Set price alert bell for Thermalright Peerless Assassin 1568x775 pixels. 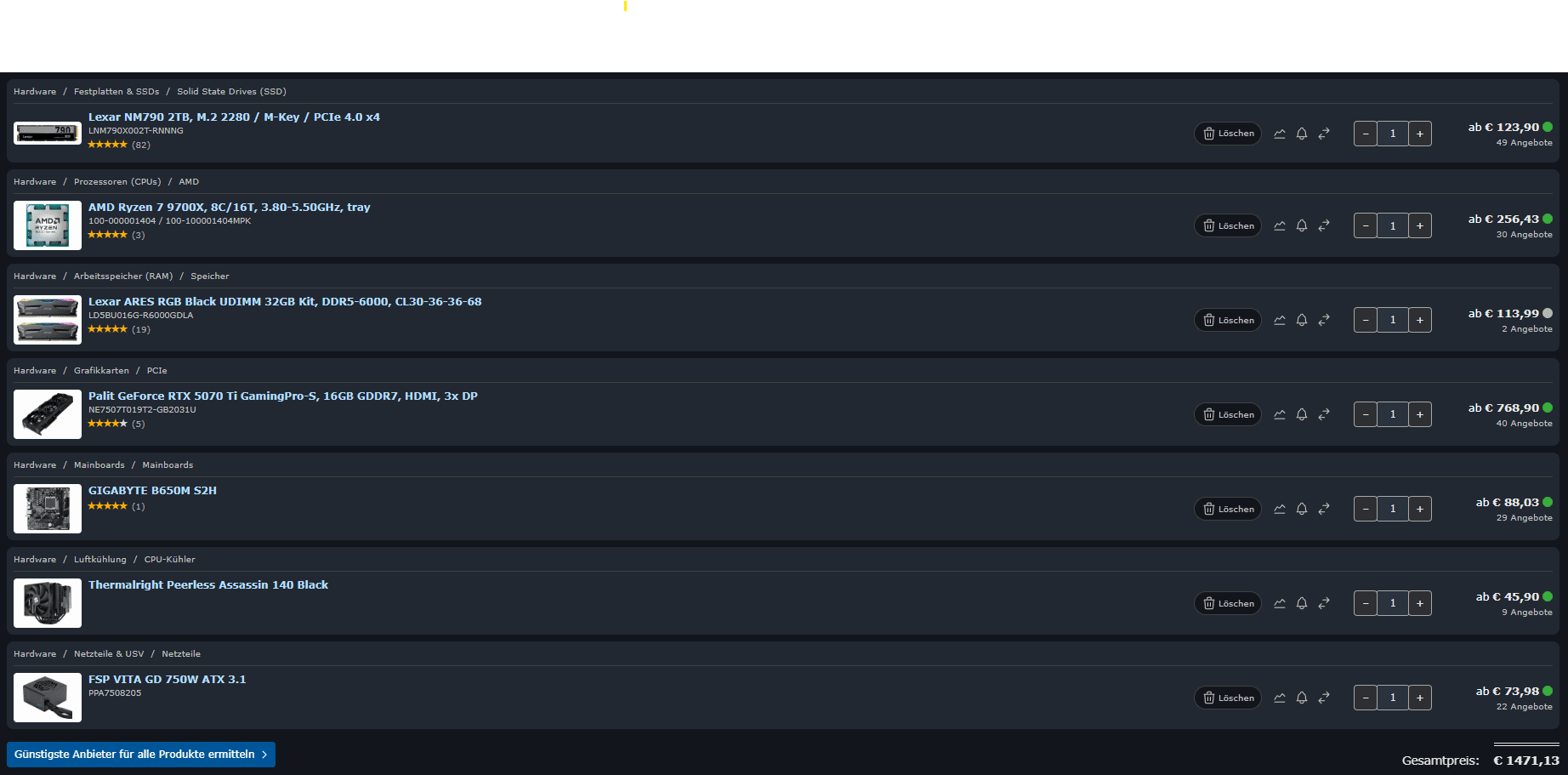point(1302,603)
